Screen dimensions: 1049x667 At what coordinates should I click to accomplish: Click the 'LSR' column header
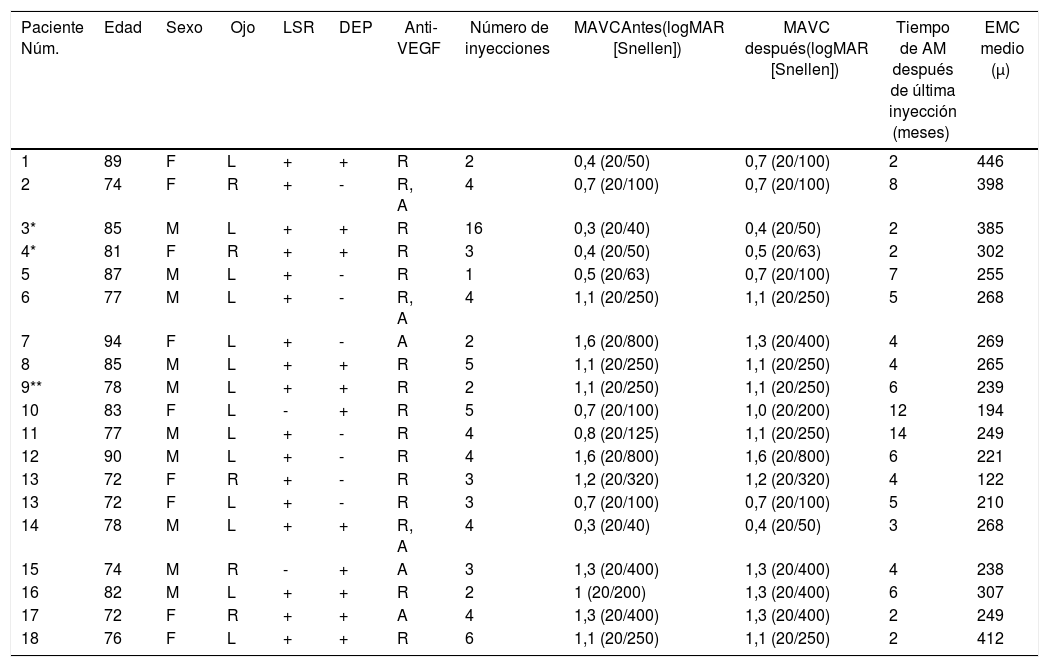298,28
